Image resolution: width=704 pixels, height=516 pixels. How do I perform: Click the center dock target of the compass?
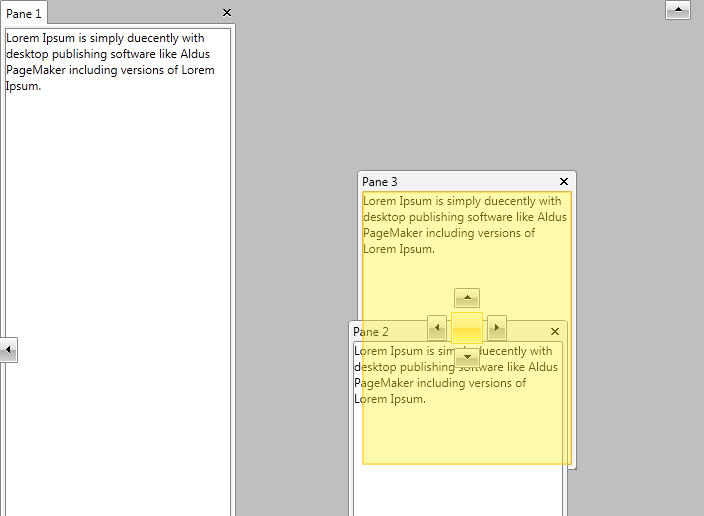click(467, 328)
